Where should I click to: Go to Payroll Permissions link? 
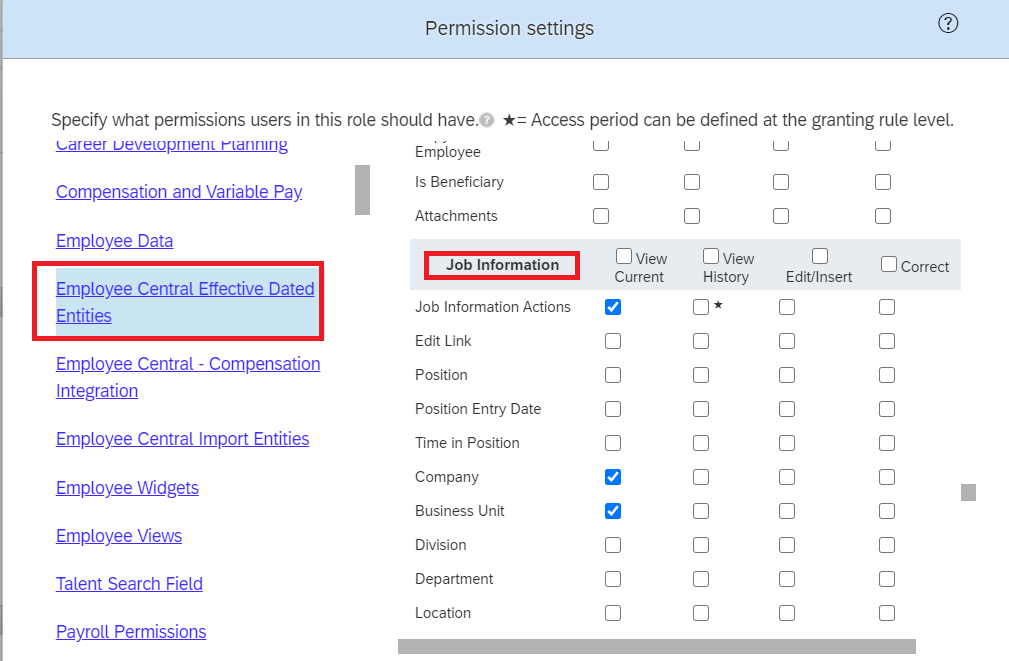coord(131,632)
